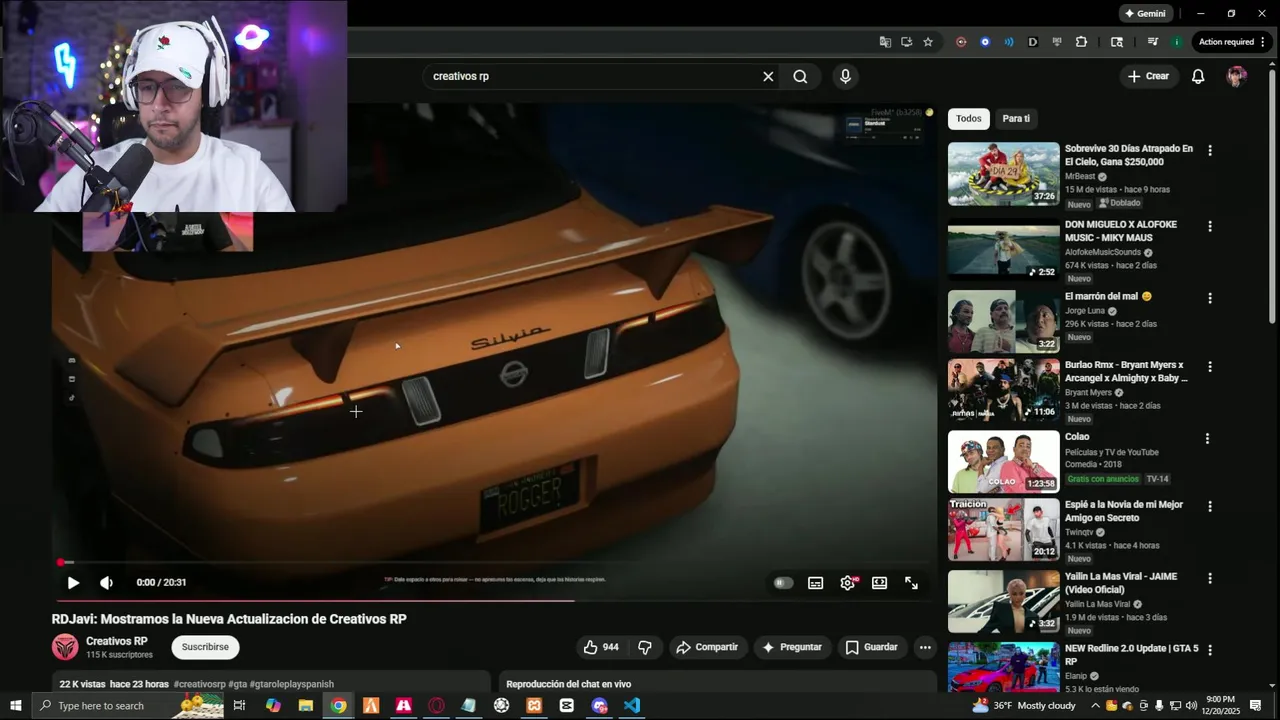The image size is (1280, 720).
Task: Toggle subtitles with the captions icon
Action: pos(816,583)
